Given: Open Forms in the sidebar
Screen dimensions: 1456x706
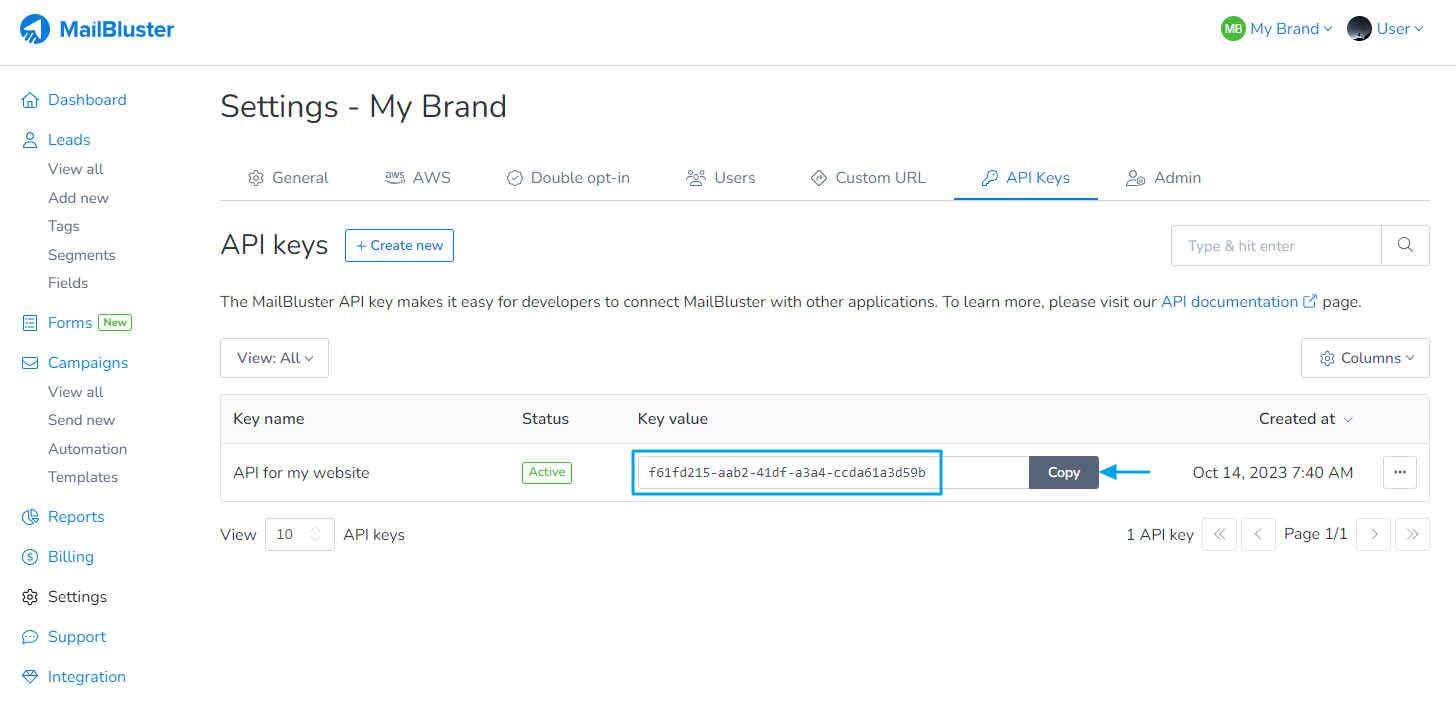Looking at the screenshot, I should point(70,323).
